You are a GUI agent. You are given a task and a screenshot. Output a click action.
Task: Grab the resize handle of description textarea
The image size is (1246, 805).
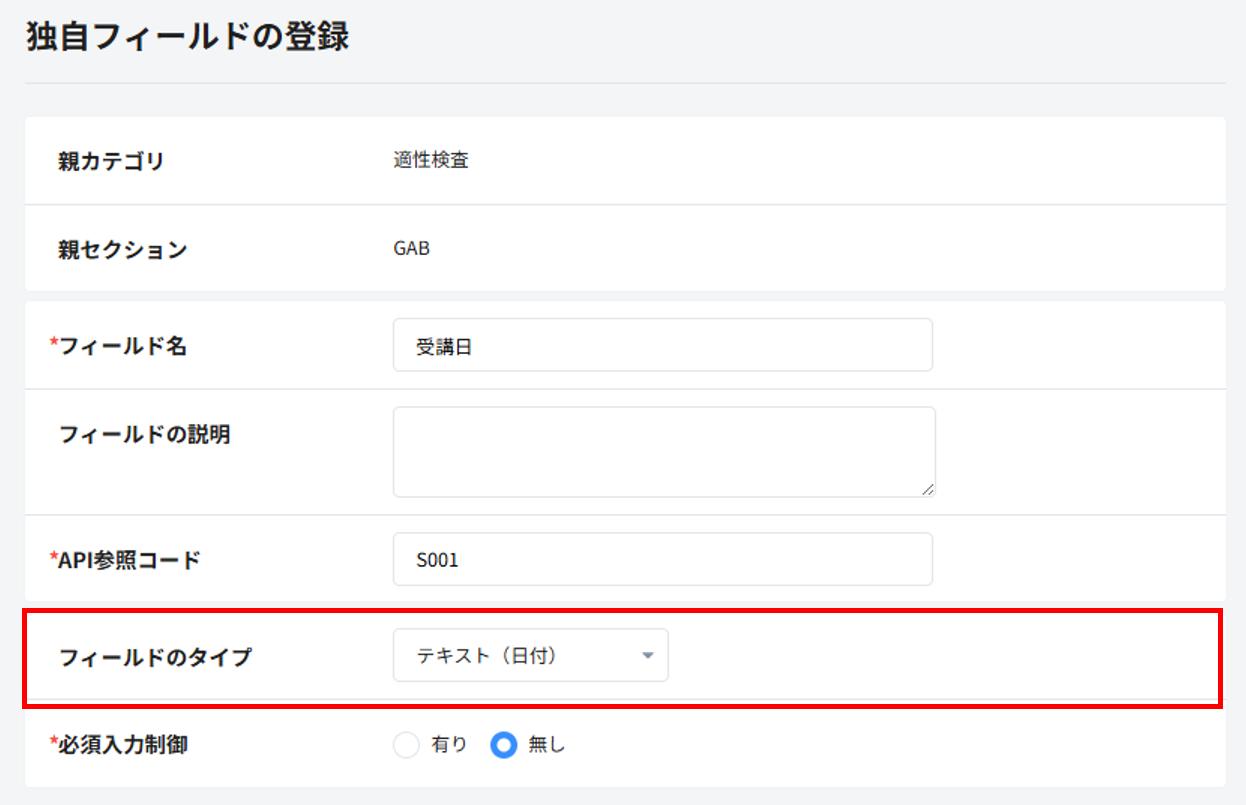[929, 489]
